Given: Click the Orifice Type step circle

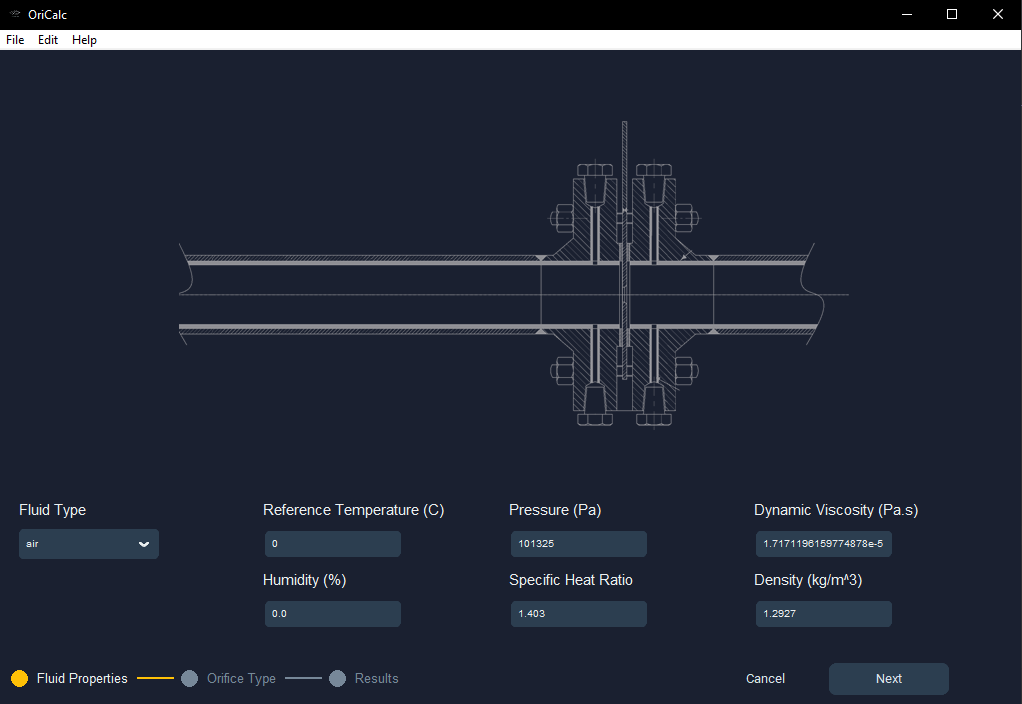Looking at the screenshot, I should 189,678.
